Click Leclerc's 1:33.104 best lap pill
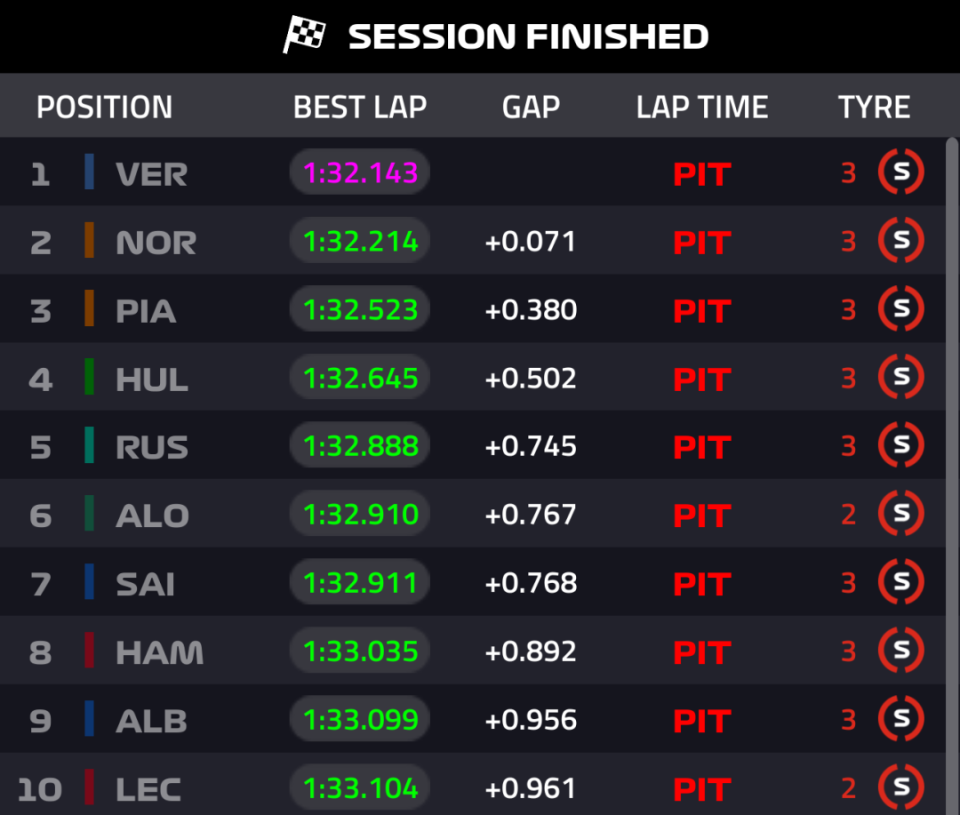 [x=360, y=788]
